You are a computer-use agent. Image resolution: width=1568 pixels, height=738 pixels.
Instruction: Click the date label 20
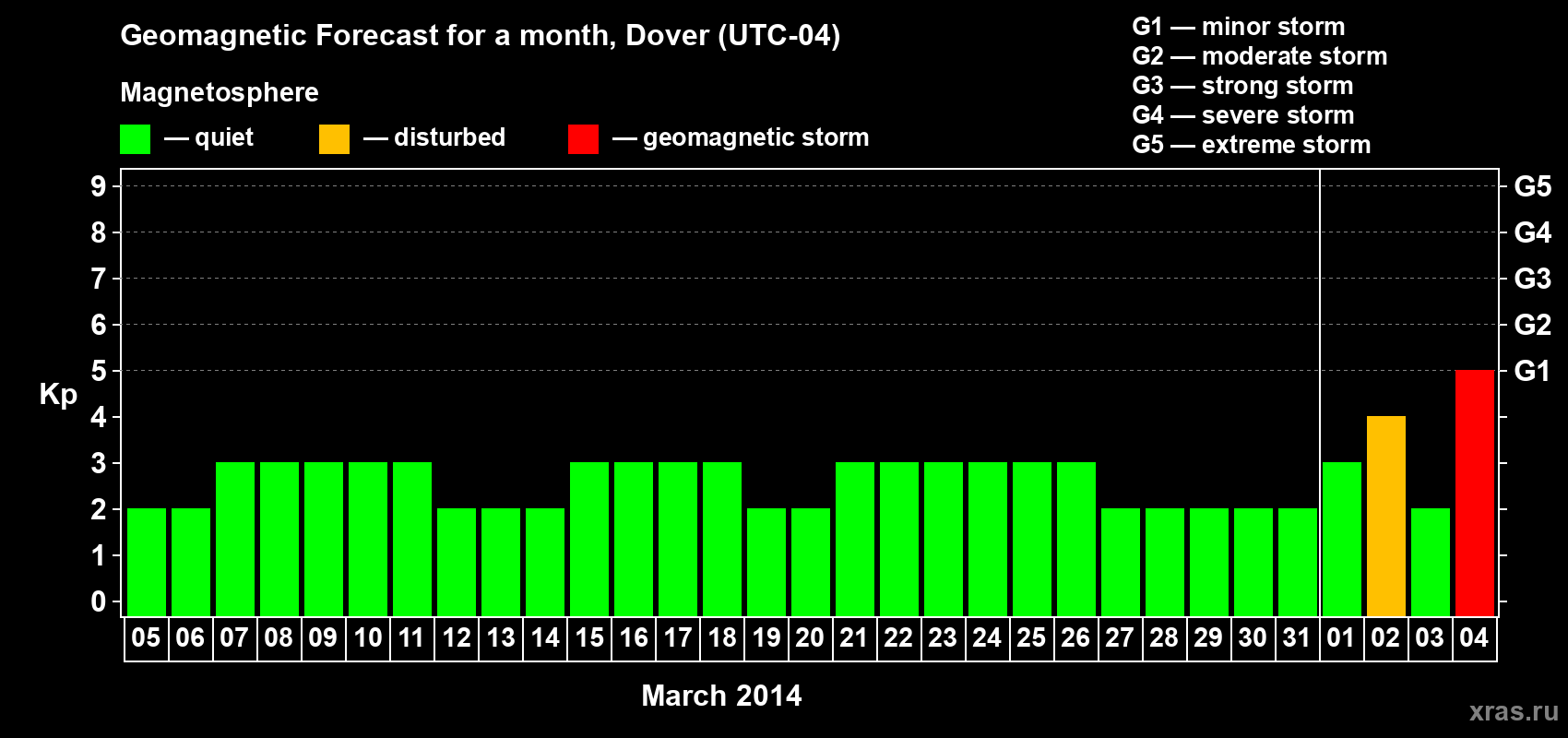pos(810,637)
